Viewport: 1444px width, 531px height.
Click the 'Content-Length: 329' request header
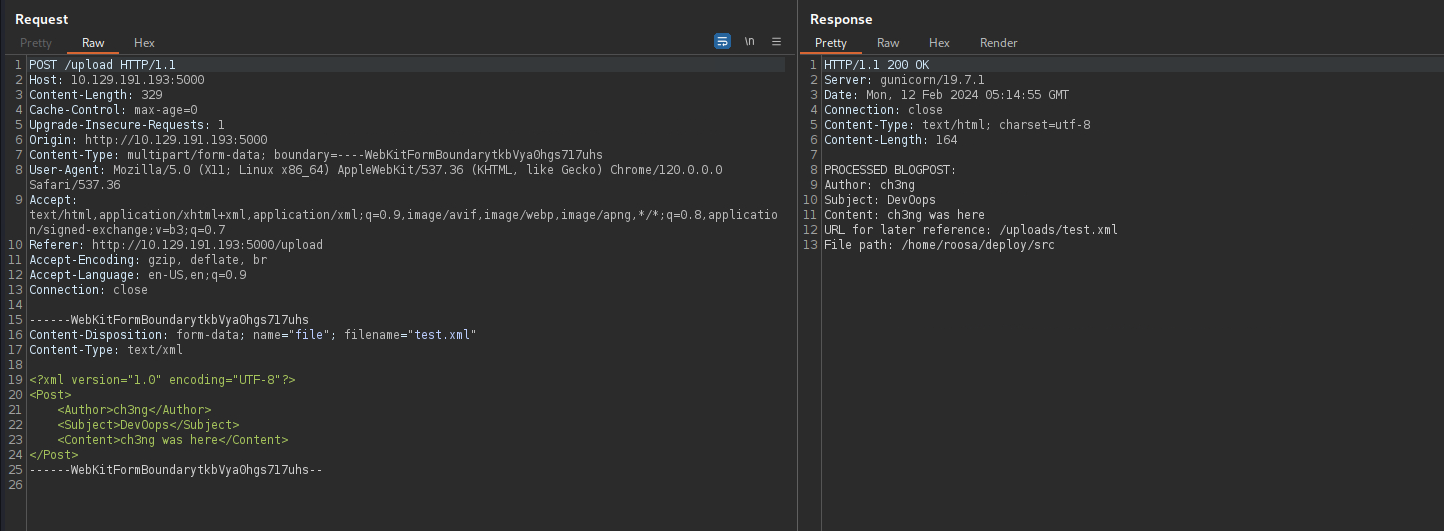pyautogui.click(x=96, y=95)
